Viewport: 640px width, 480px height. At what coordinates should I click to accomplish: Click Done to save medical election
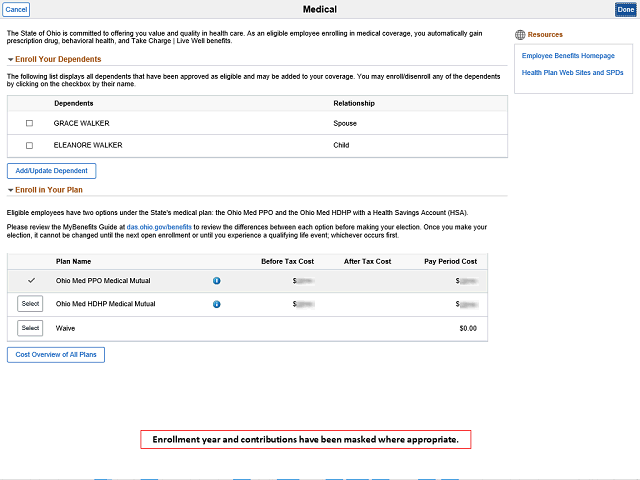click(x=625, y=9)
